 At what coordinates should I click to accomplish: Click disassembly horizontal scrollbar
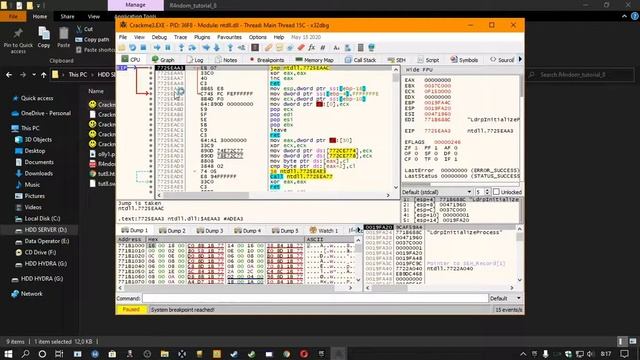[273, 196]
